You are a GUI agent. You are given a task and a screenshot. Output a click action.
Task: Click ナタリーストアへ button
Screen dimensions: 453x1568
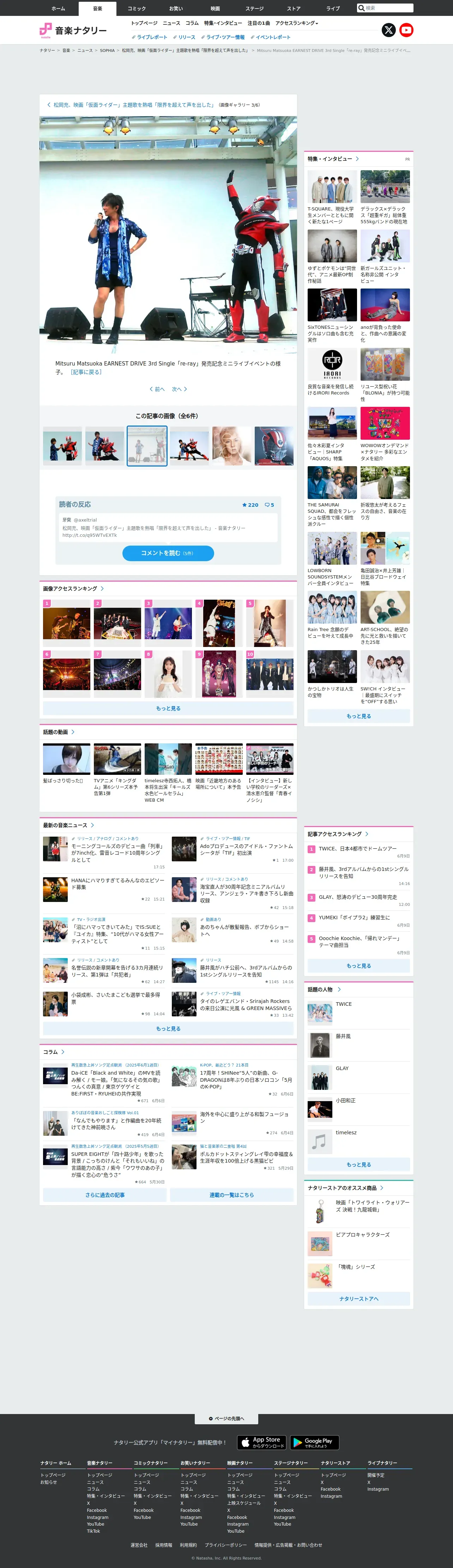pyautogui.click(x=359, y=1298)
